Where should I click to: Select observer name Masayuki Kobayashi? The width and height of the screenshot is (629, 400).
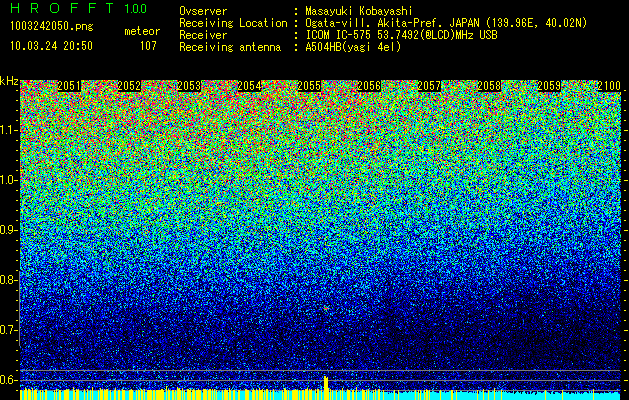pyautogui.click(x=358, y=11)
